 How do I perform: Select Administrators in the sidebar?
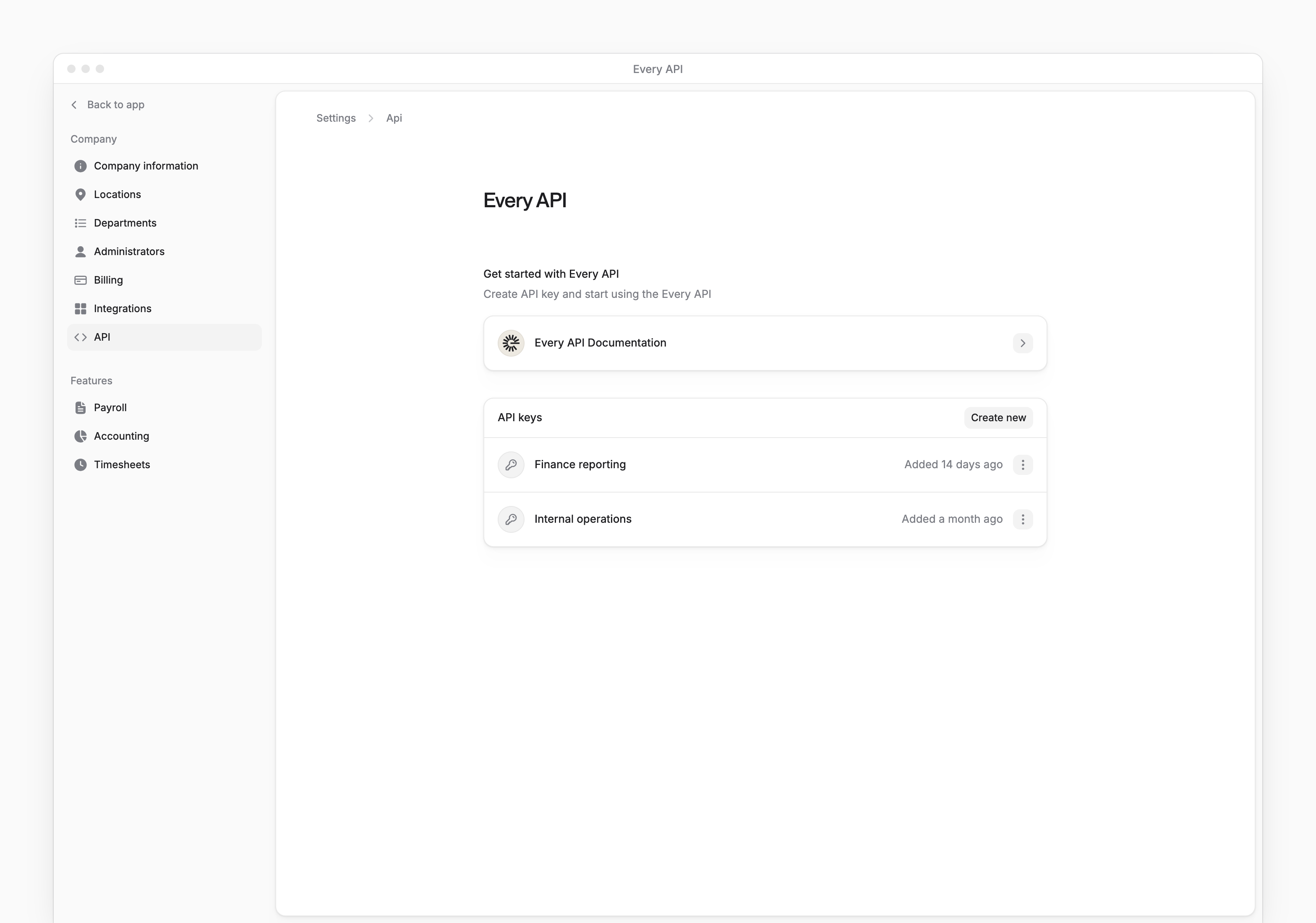(x=164, y=252)
